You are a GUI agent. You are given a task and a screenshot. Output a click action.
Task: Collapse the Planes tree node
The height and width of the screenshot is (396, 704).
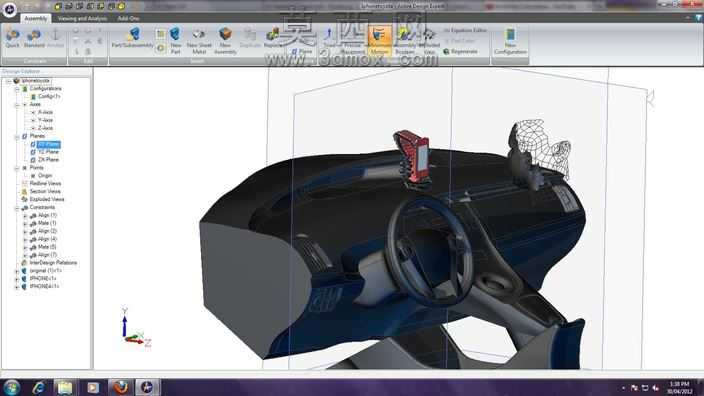pyautogui.click(x=17, y=136)
